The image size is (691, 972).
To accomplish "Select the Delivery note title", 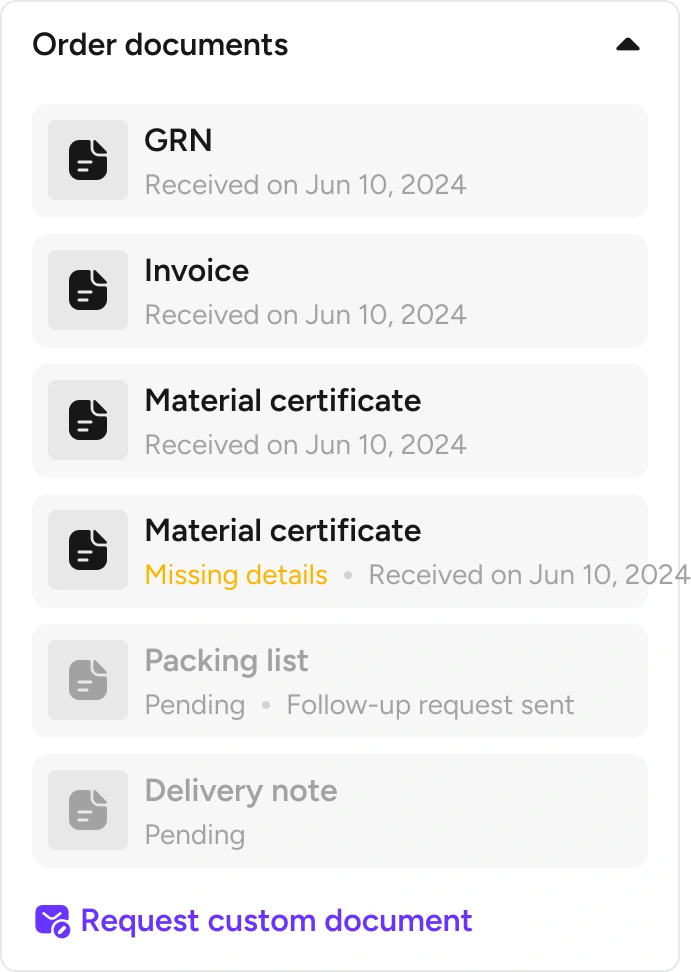I will click(240, 791).
